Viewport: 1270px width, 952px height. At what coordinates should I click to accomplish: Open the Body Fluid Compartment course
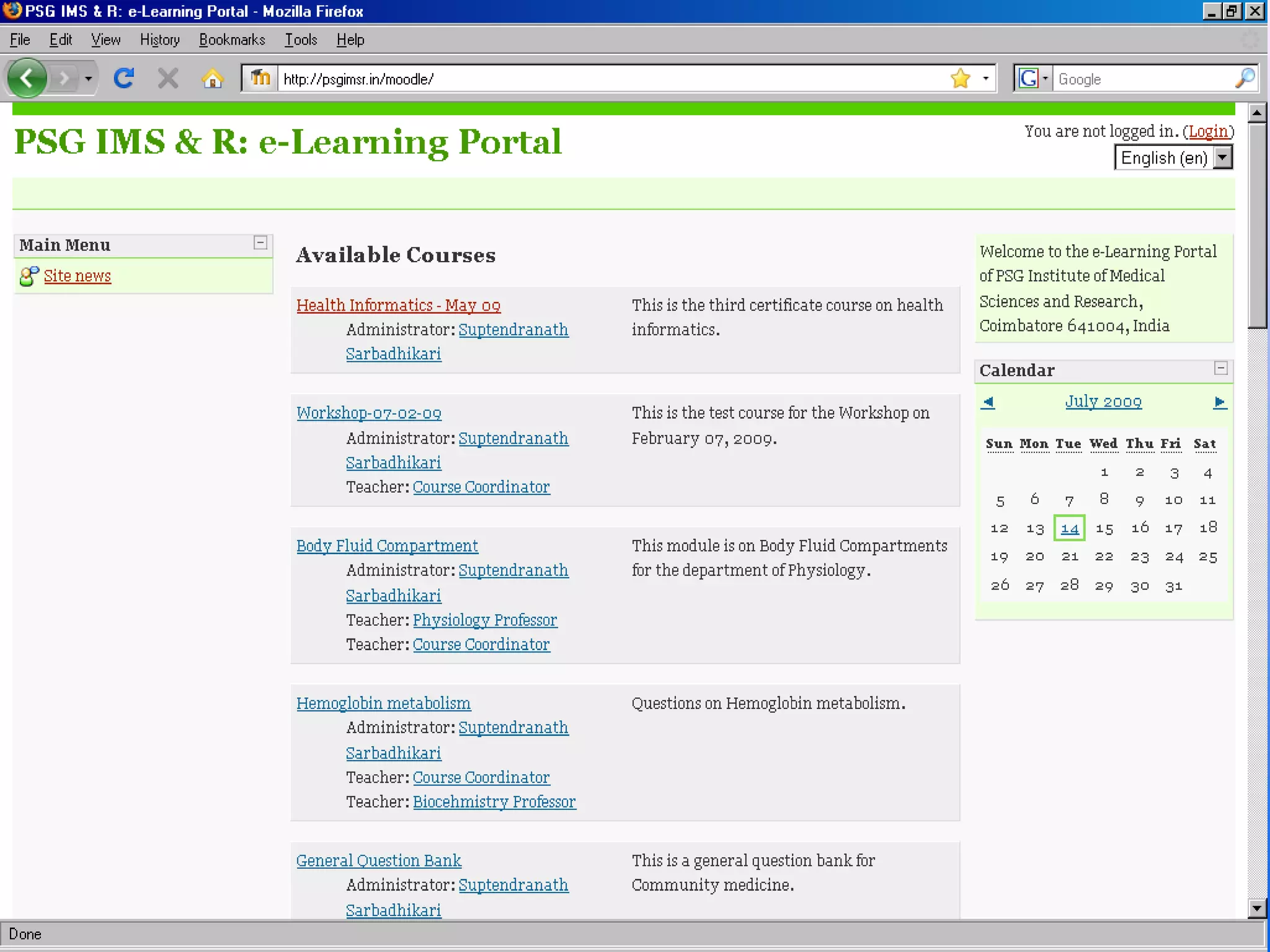pyautogui.click(x=387, y=546)
